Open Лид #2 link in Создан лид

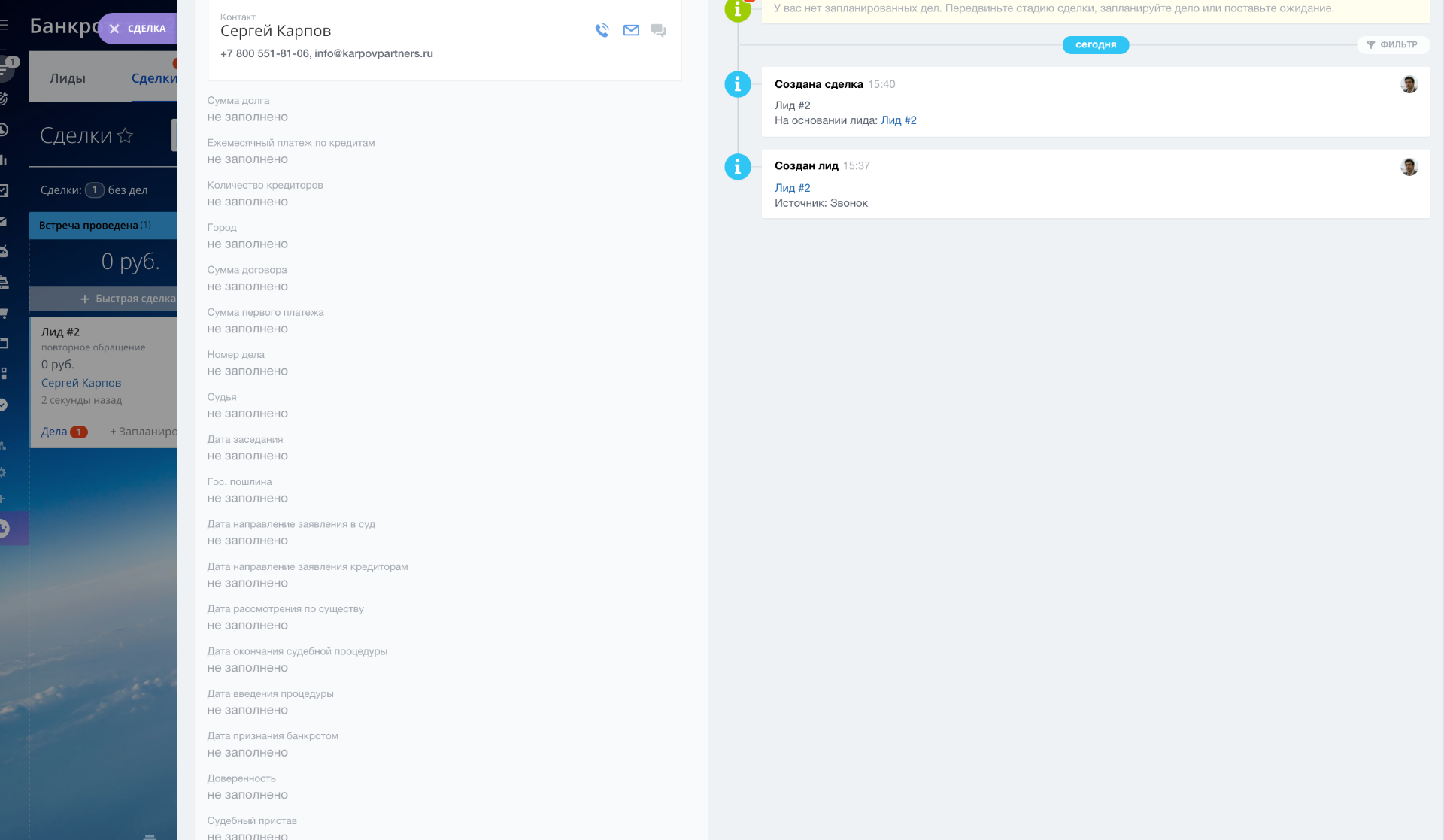[x=792, y=188]
